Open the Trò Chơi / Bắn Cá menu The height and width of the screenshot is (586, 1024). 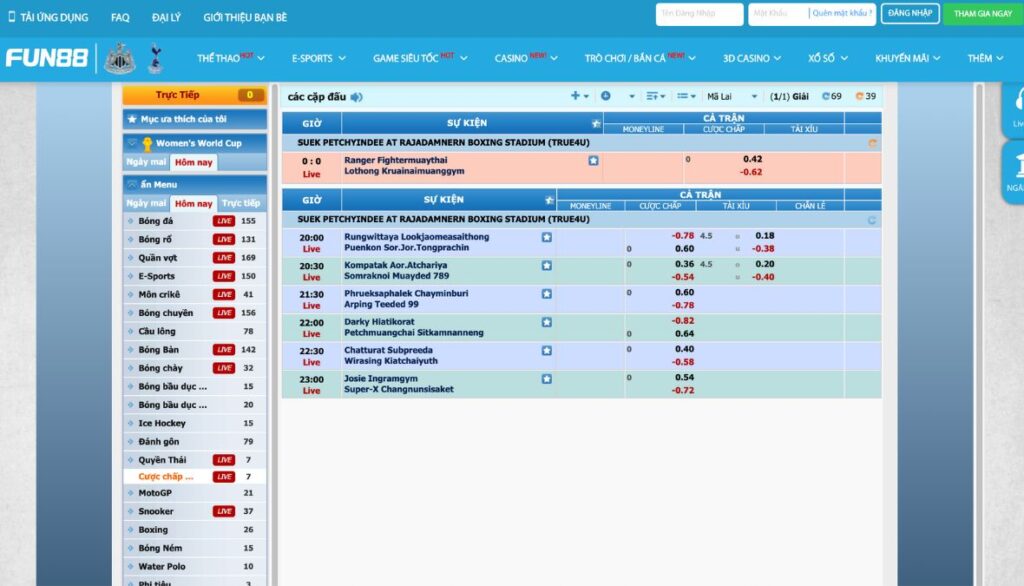click(640, 58)
